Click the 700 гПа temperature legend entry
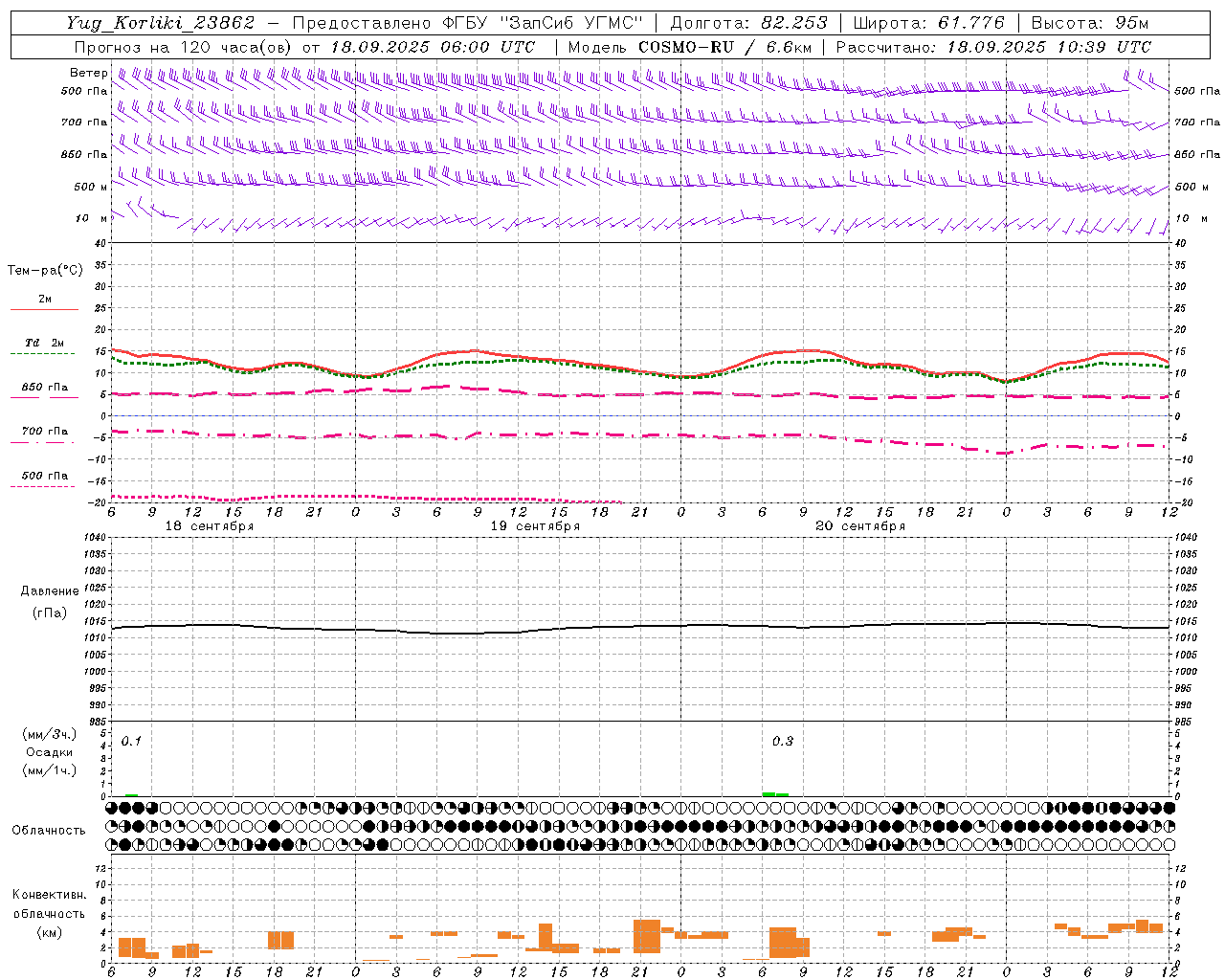1225x980 pixels. (45, 431)
